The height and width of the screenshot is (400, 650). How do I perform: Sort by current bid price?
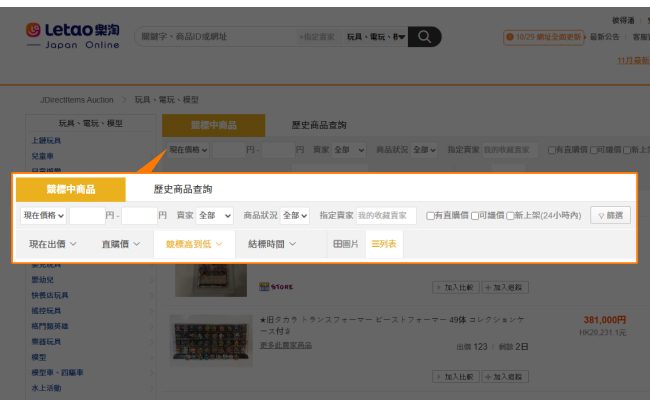coord(53,244)
